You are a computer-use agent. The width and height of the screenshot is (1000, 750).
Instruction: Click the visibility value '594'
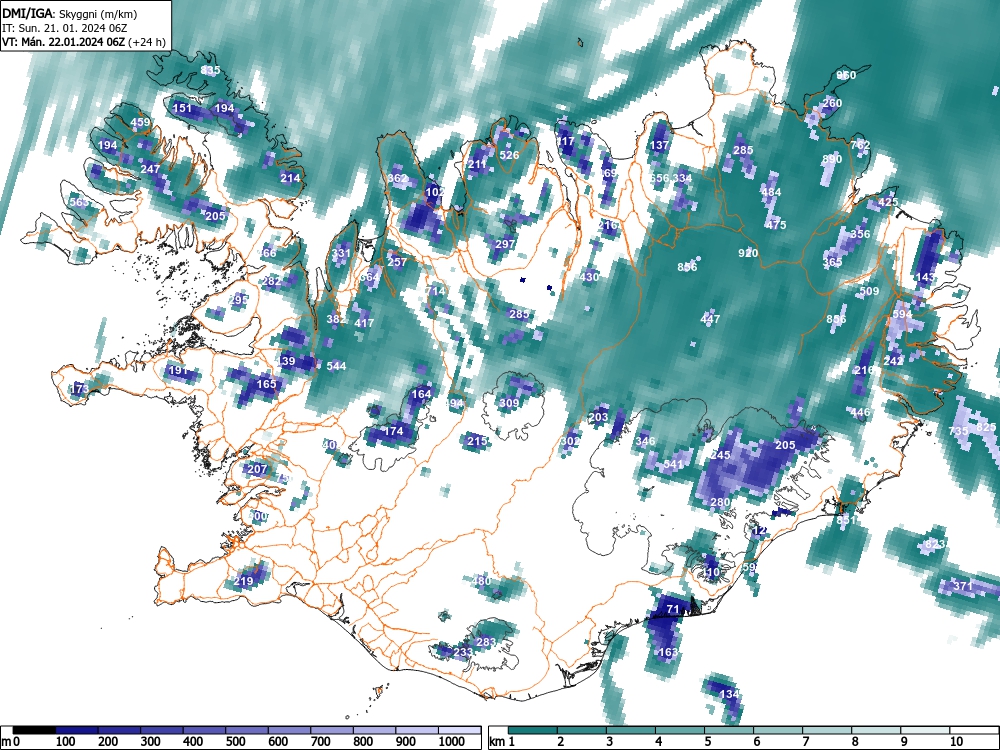pyautogui.click(x=902, y=314)
